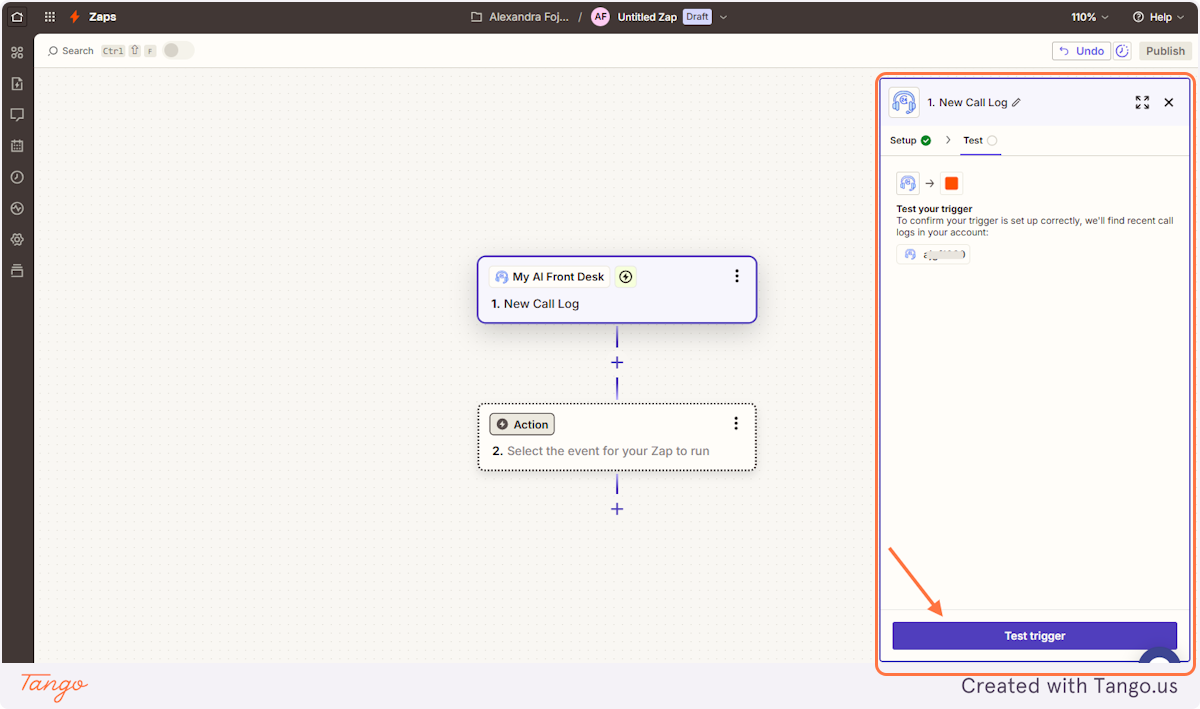Expand the chevron beside the Draft badge
1200x709 pixels.
pos(723,17)
